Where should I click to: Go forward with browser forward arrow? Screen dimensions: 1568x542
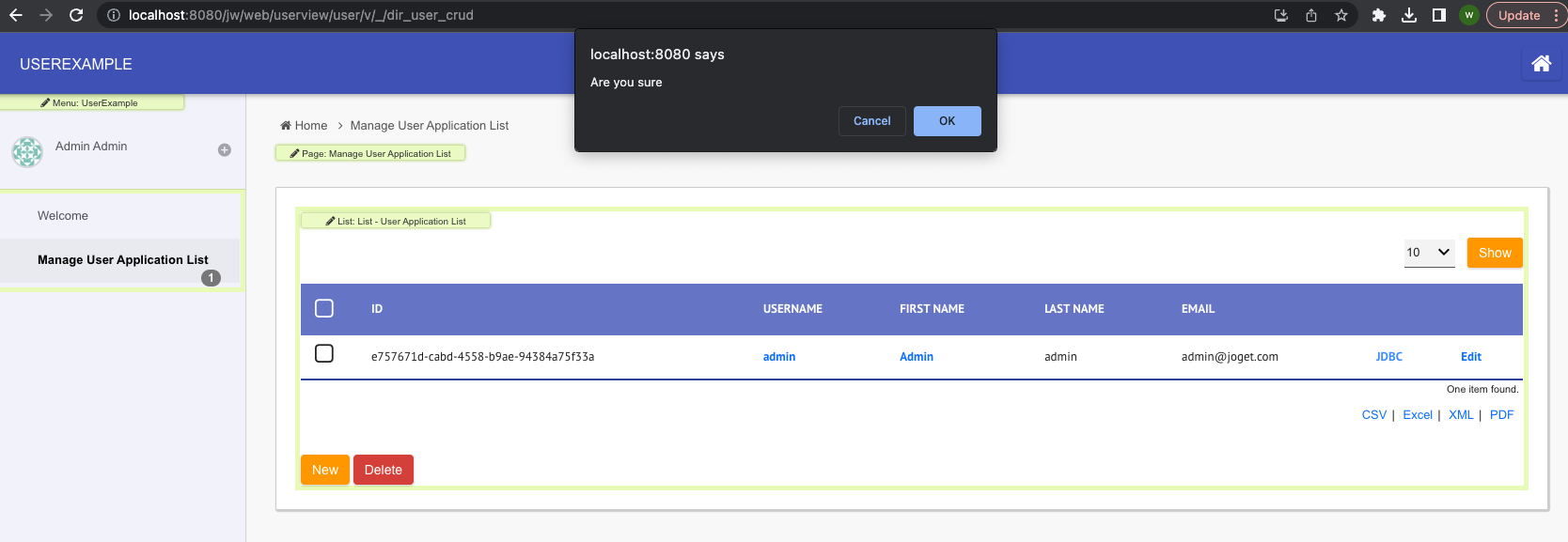tap(46, 15)
